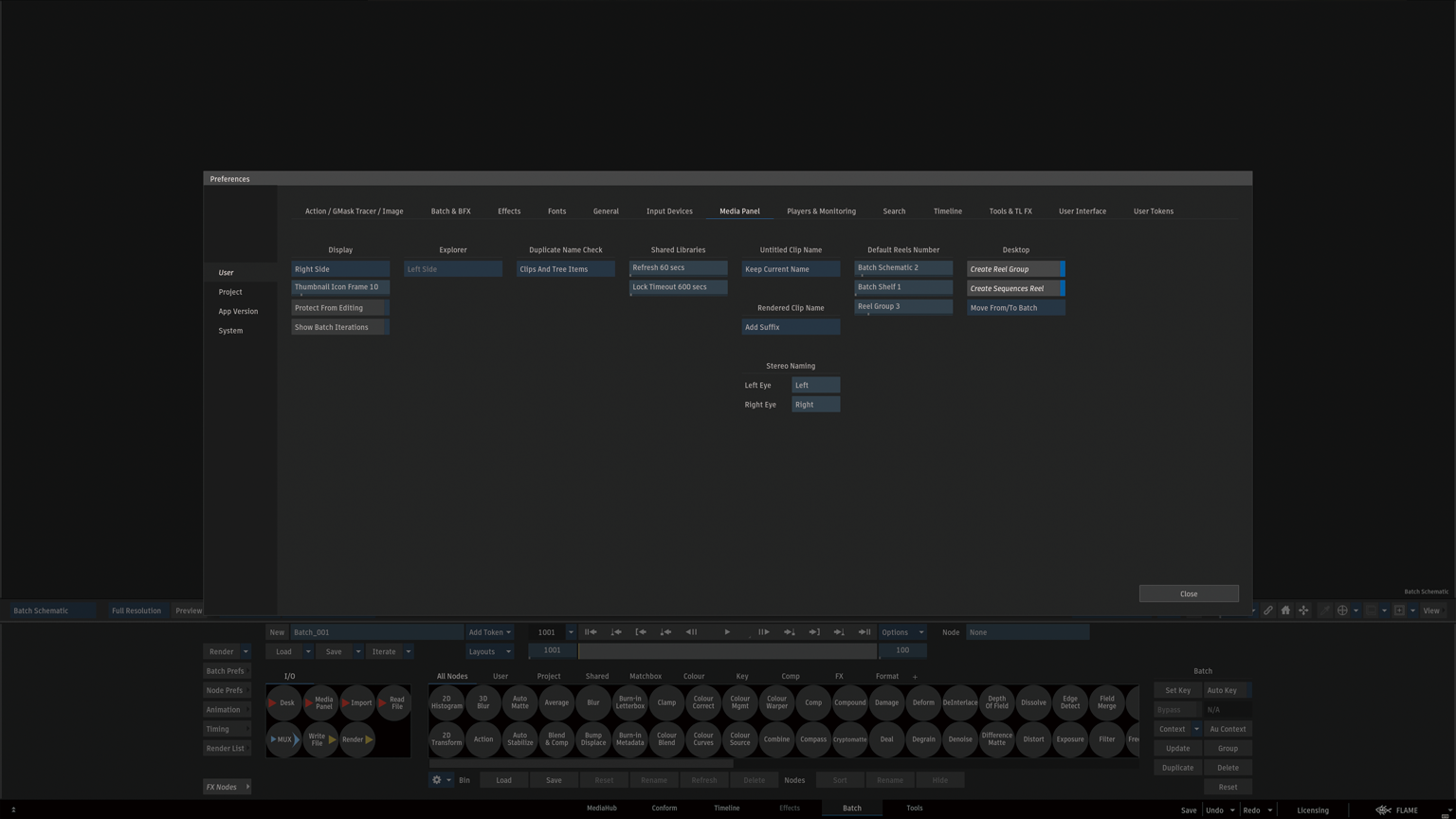Open the gear settings icon beside Bin

click(437, 780)
